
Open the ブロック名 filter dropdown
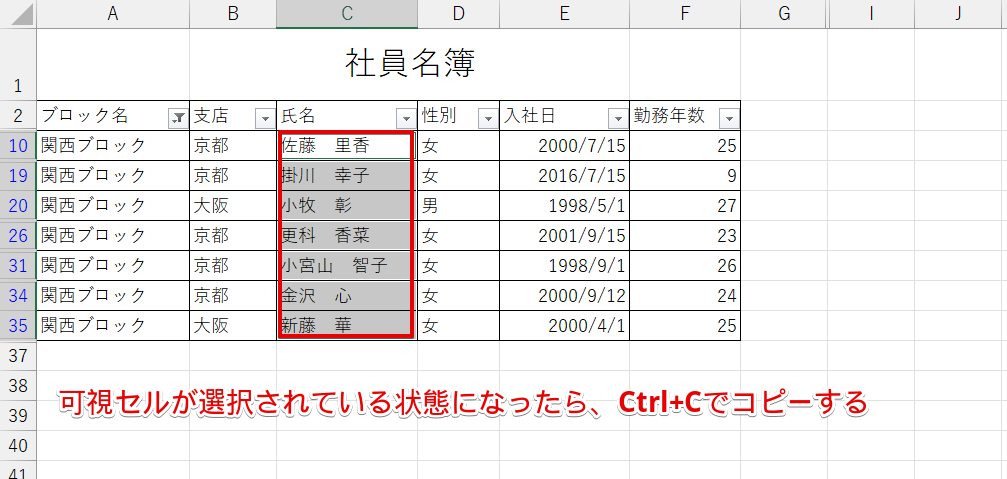[177, 118]
